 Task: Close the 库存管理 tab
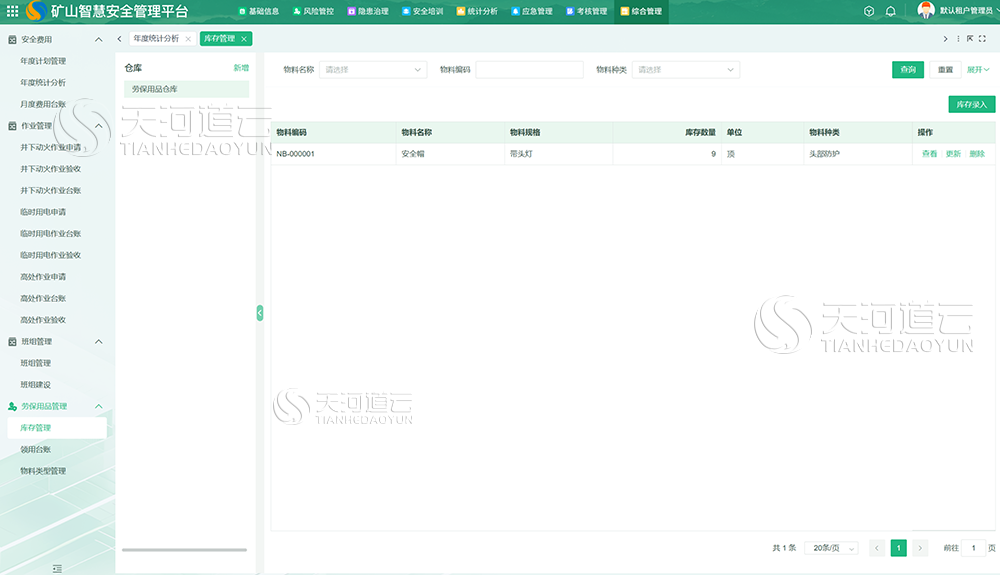click(244, 39)
